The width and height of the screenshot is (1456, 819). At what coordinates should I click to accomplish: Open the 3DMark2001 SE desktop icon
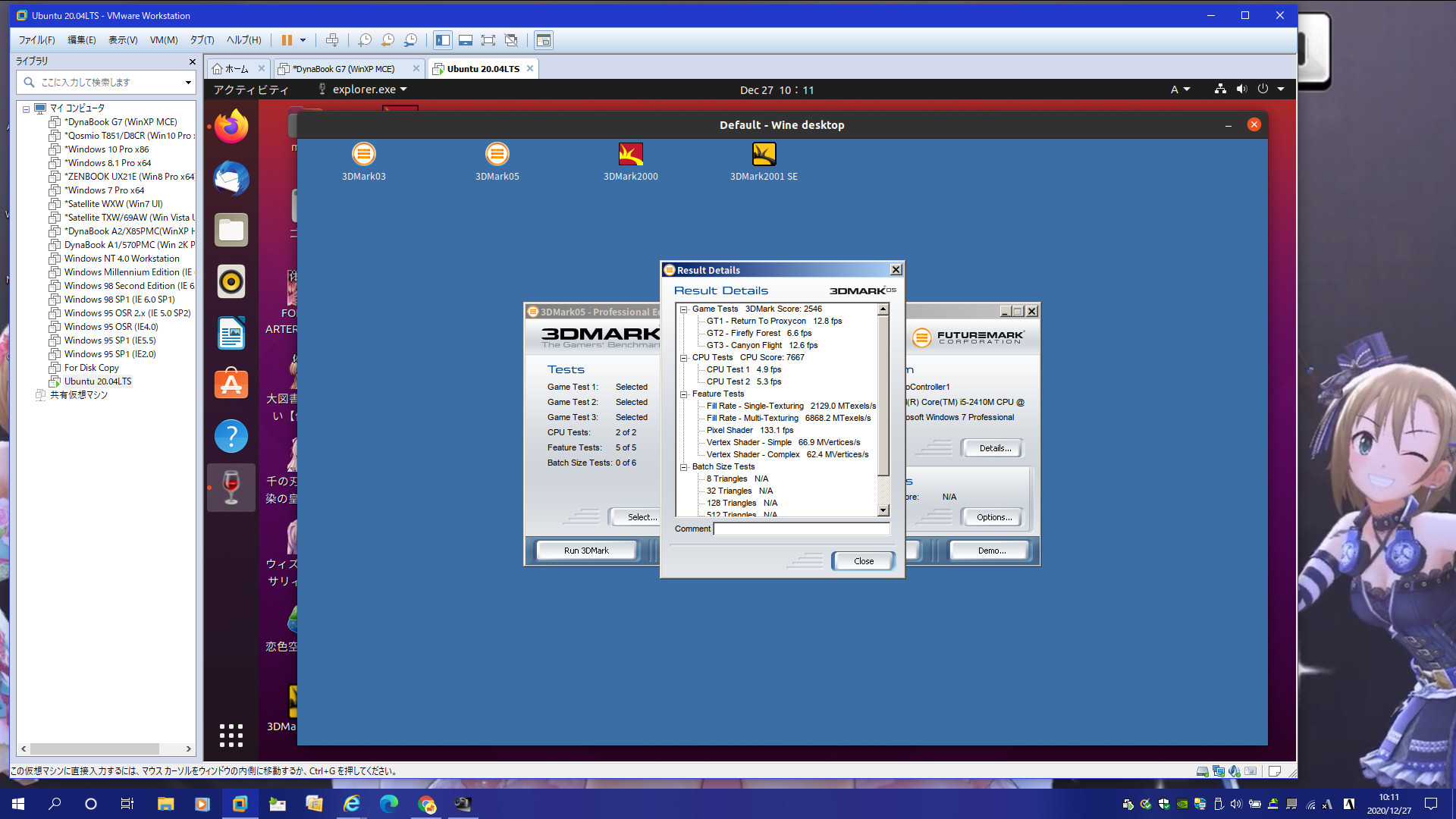[x=764, y=162]
